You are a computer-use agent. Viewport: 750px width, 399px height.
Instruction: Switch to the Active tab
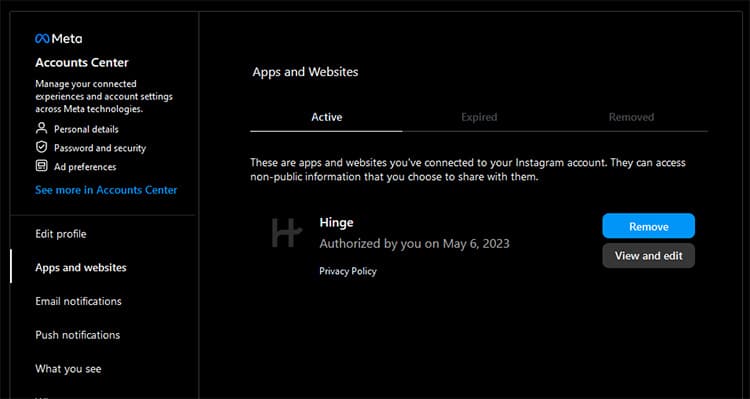point(327,117)
